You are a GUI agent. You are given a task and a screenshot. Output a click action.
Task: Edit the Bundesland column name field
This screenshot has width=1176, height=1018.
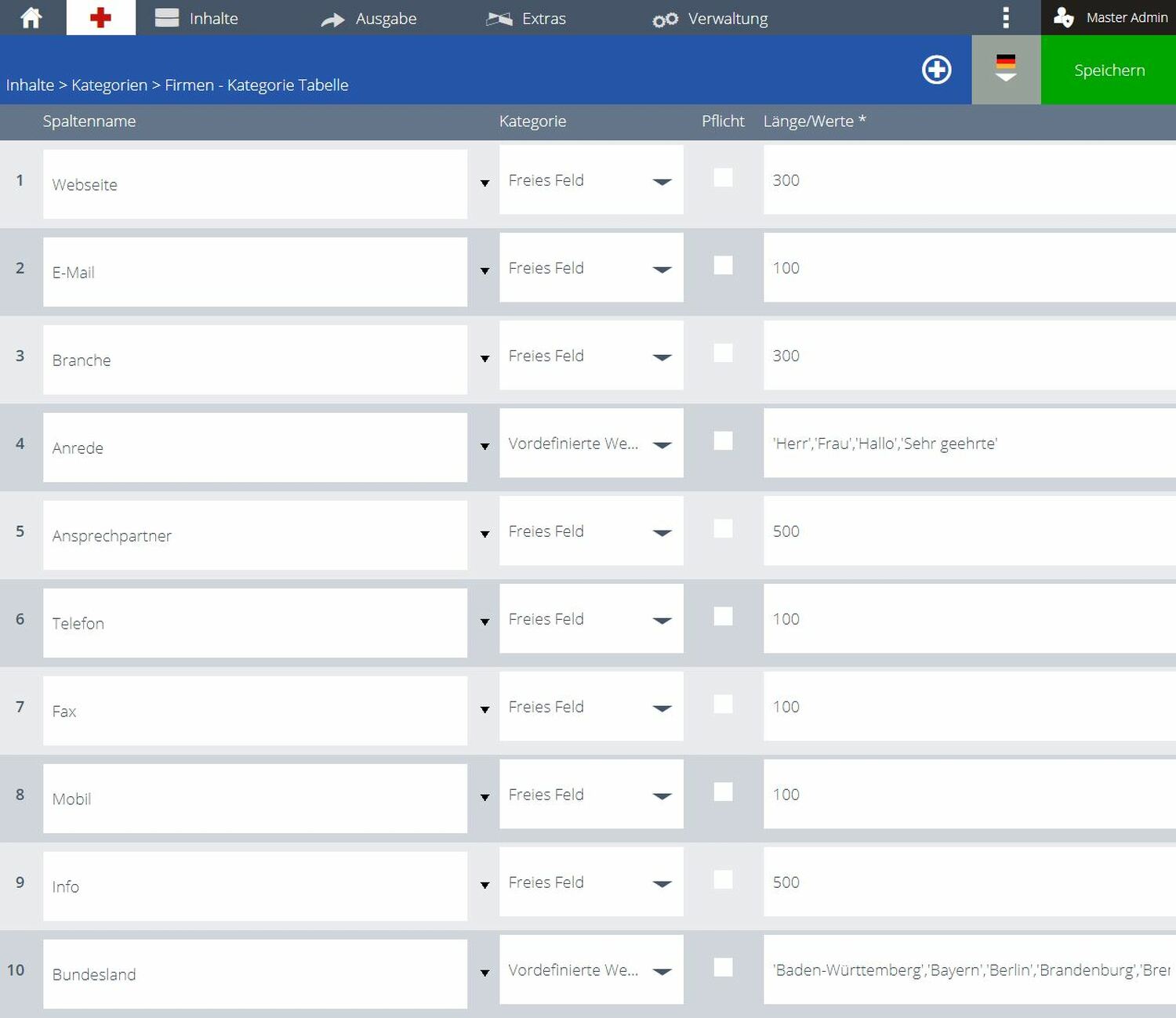tap(255, 974)
